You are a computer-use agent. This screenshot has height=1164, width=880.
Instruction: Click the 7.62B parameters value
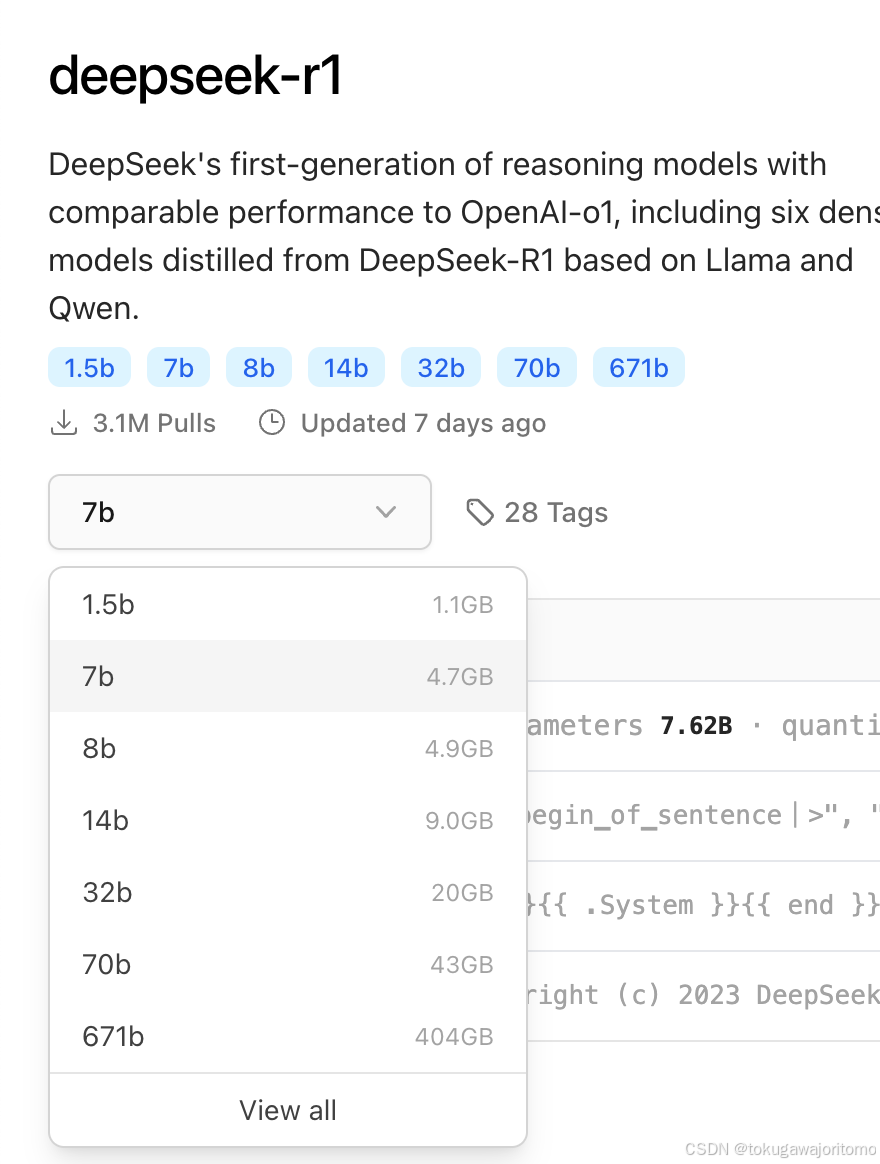pyautogui.click(x=697, y=725)
